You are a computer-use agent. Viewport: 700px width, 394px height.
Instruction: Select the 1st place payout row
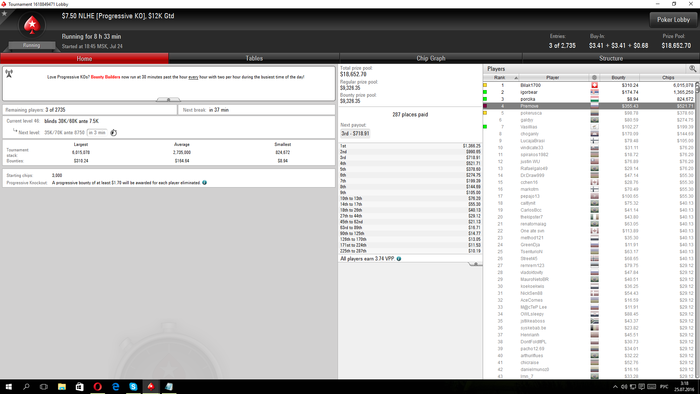[410, 146]
